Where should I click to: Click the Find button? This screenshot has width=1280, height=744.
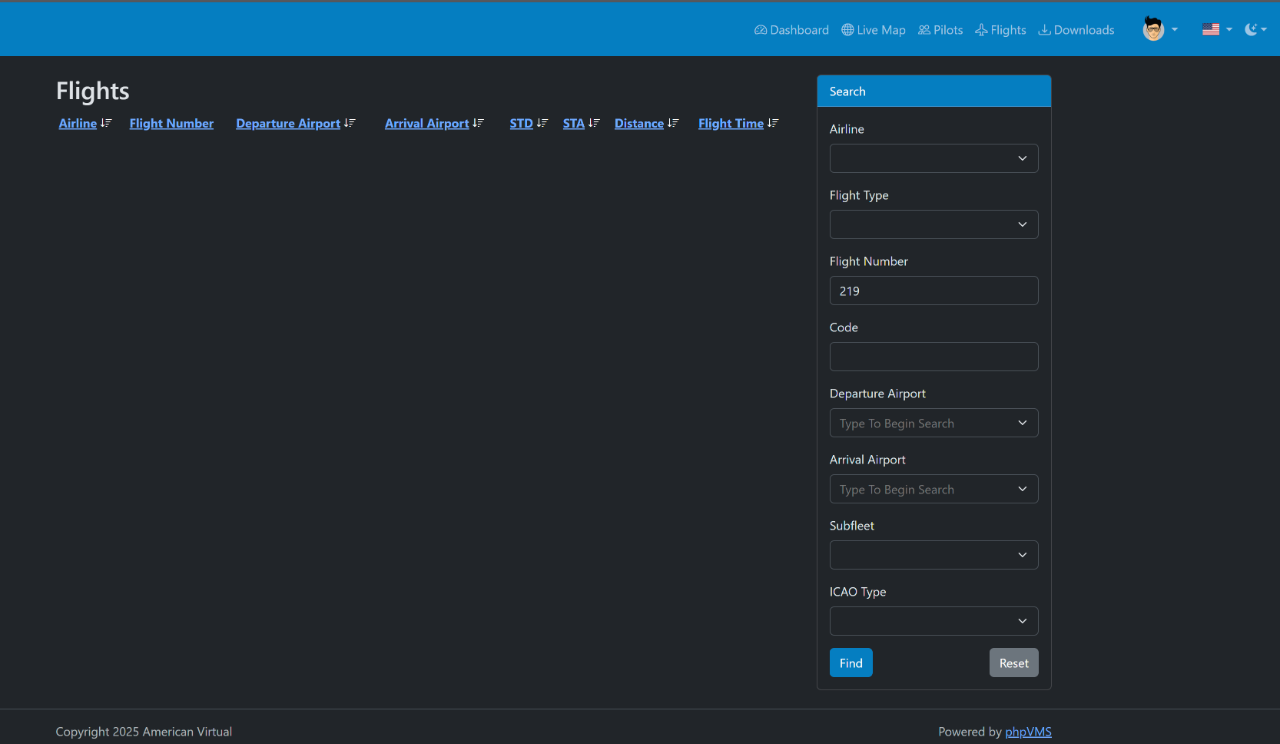click(x=850, y=662)
